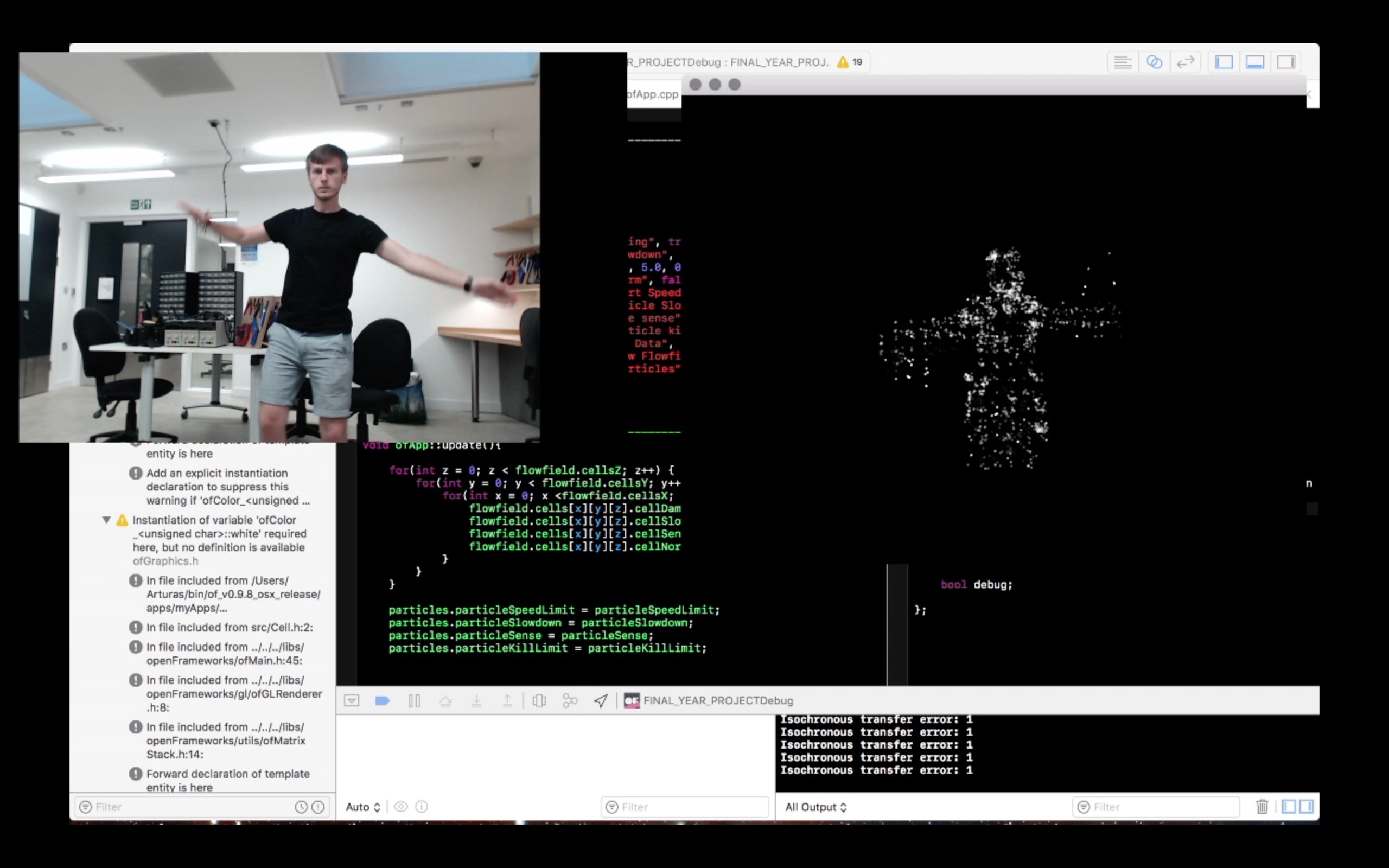Show only recent issues clock icon
The height and width of the screenshot is (868, 1389).
[301, 807]
